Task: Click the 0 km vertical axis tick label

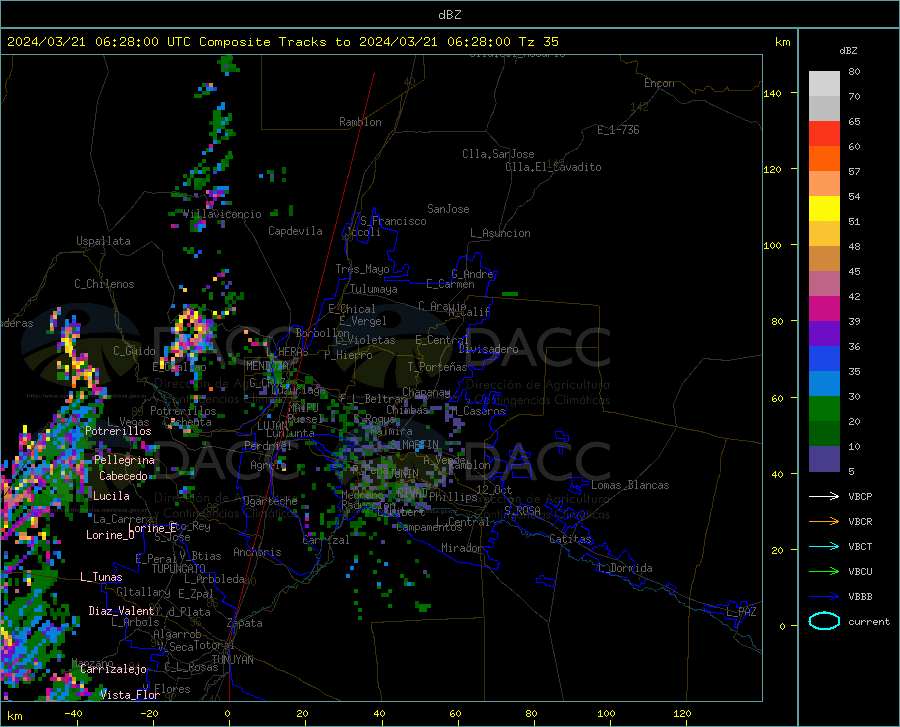Action: (x=782, y=626)
